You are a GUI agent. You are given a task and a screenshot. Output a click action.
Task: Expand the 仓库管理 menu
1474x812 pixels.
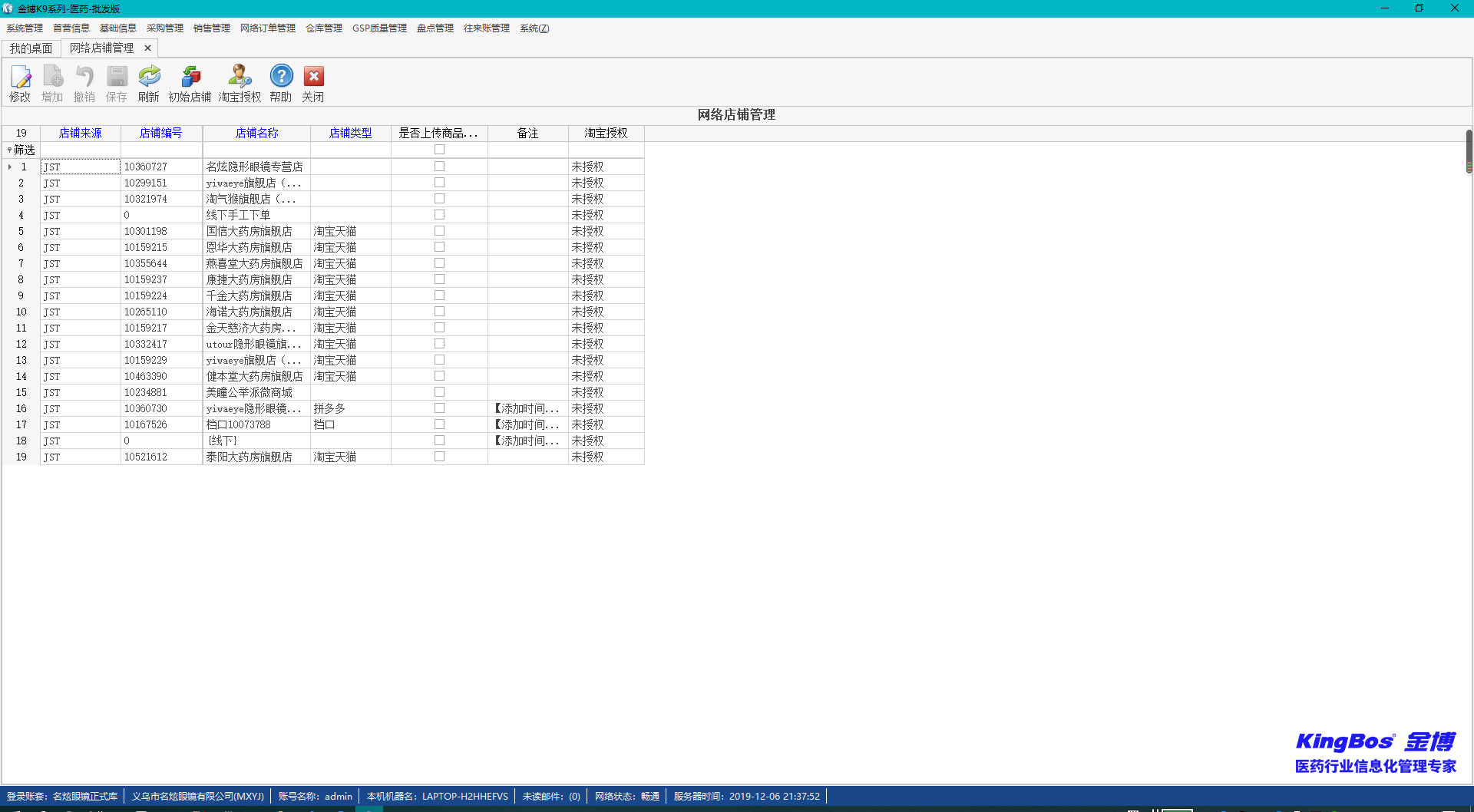coord(324,28)
